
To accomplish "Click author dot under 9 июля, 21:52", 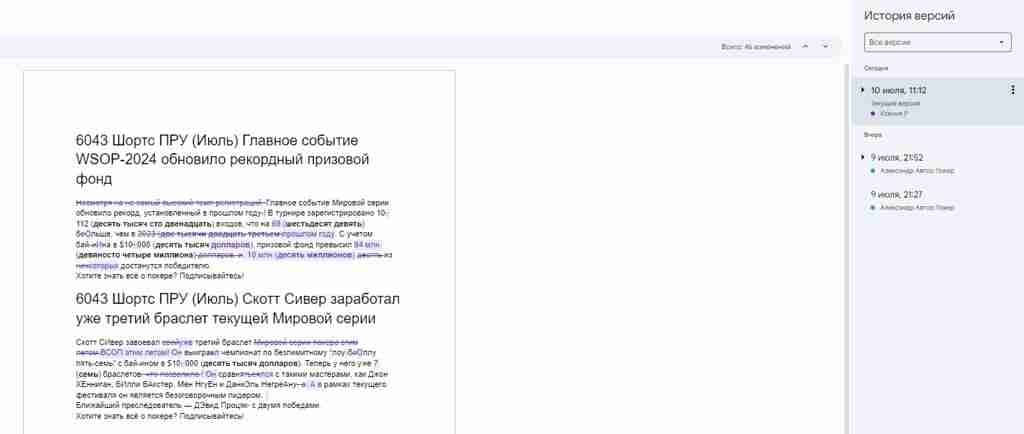I will [x=873, y=171].
